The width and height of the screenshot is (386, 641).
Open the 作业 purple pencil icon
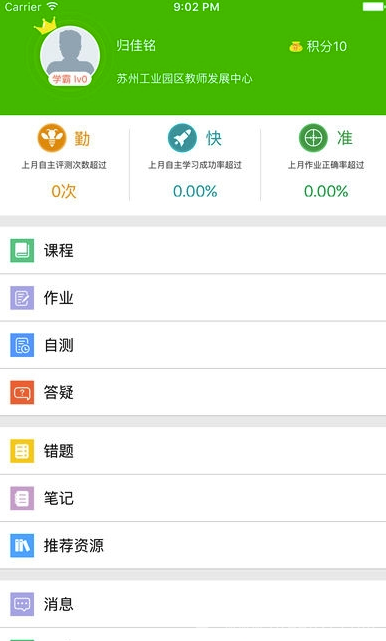click(22, 298)
